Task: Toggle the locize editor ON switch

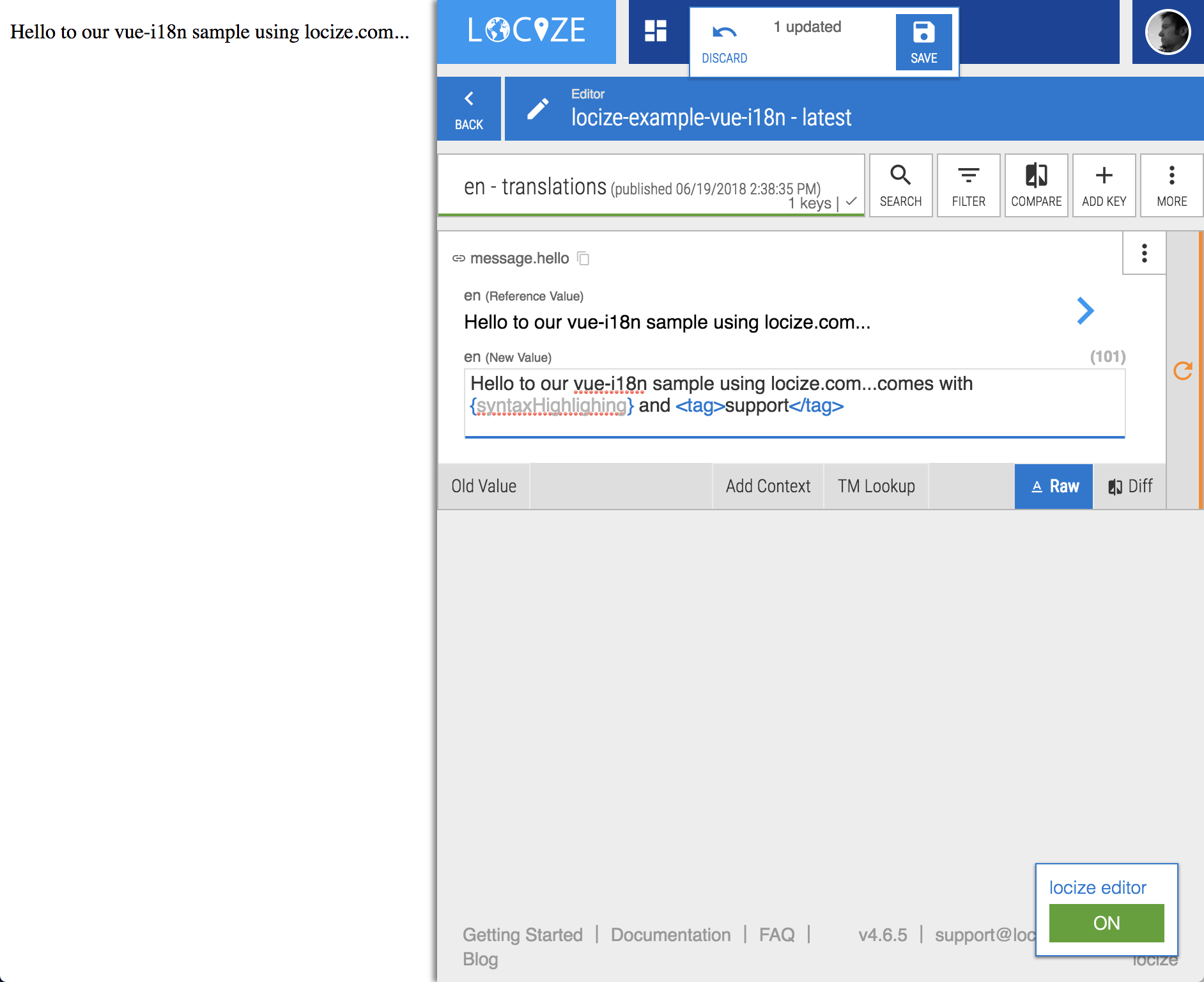Action: tap(1106, 923)
